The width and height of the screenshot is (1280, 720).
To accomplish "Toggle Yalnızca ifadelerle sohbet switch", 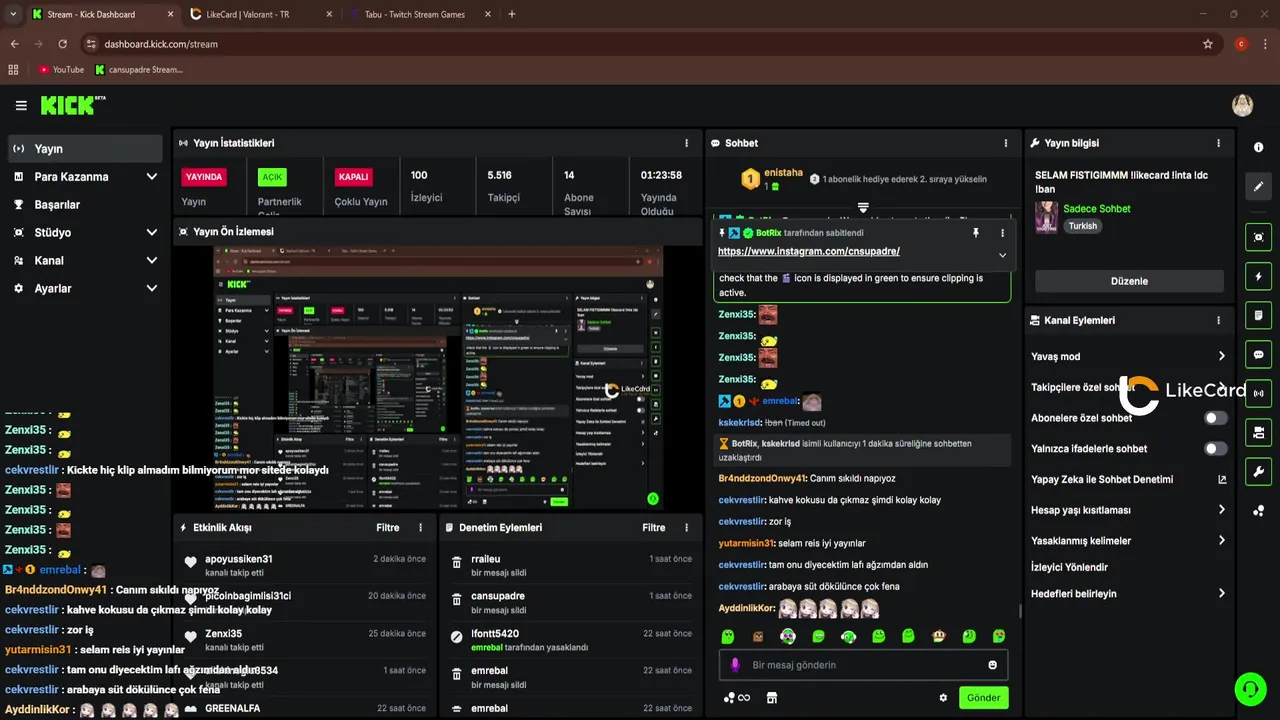I will 1215,449.
